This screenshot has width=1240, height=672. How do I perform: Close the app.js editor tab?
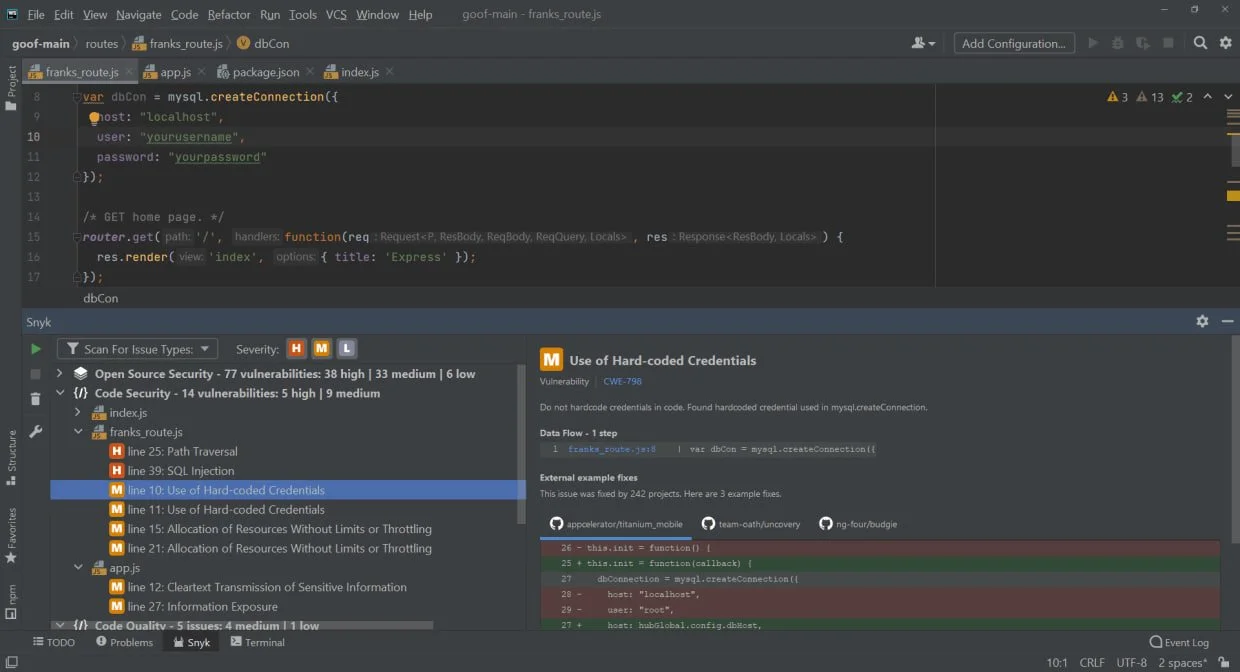click(x=201, y=72)
